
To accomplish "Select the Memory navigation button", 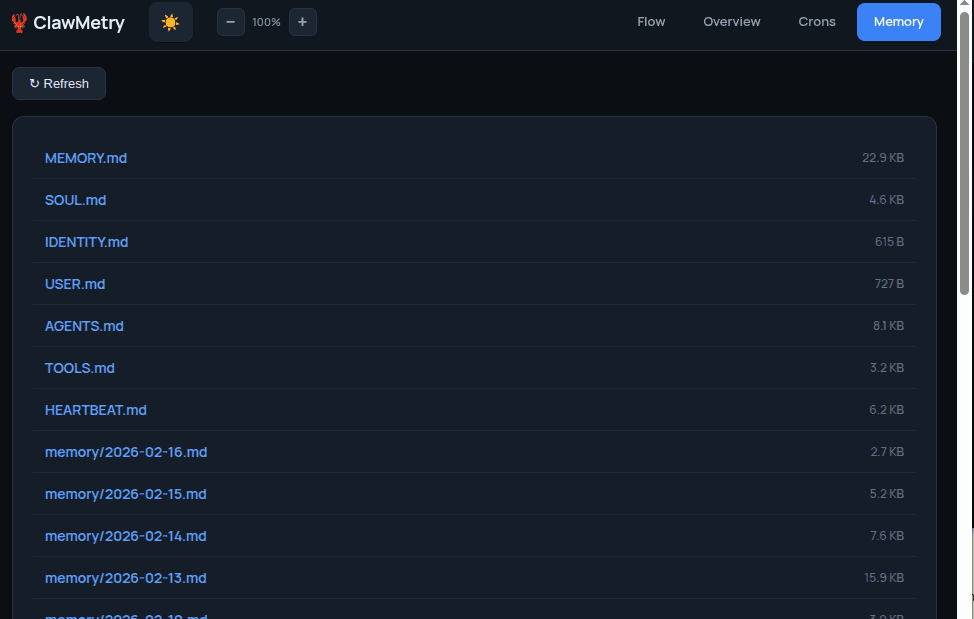I will (898, 21).
